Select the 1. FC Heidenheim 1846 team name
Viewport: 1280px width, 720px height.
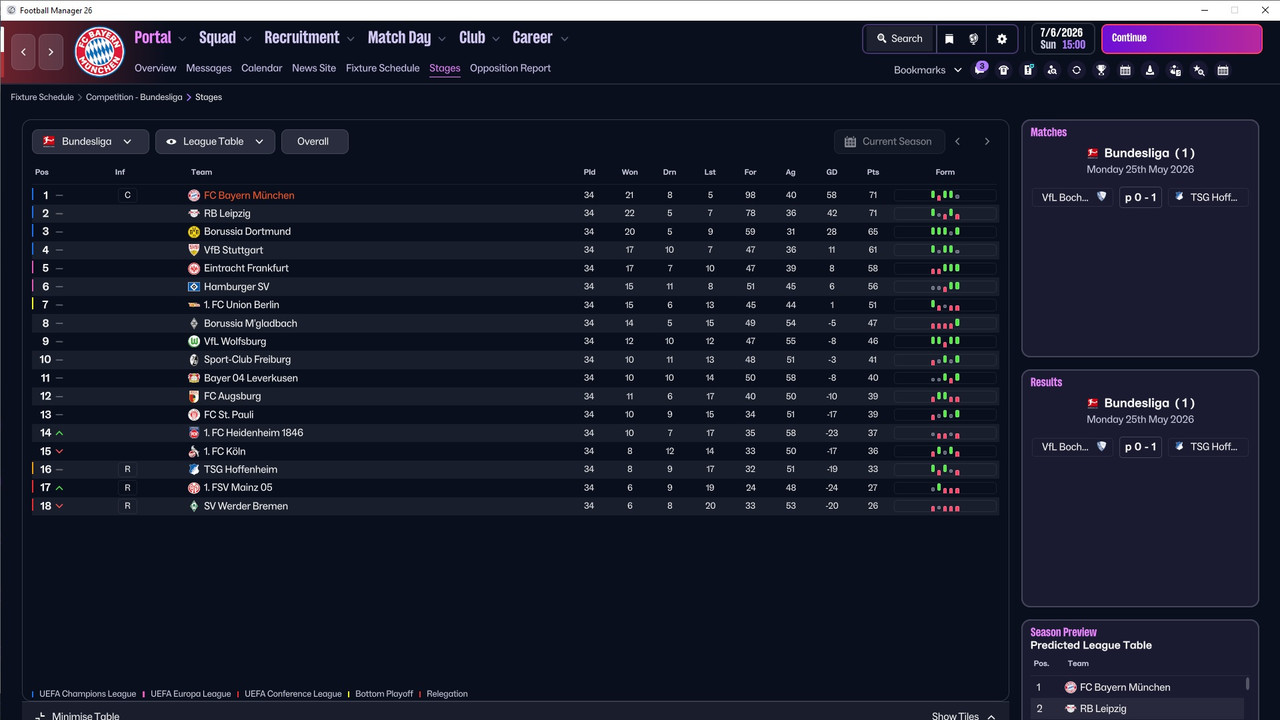point(253,433)
